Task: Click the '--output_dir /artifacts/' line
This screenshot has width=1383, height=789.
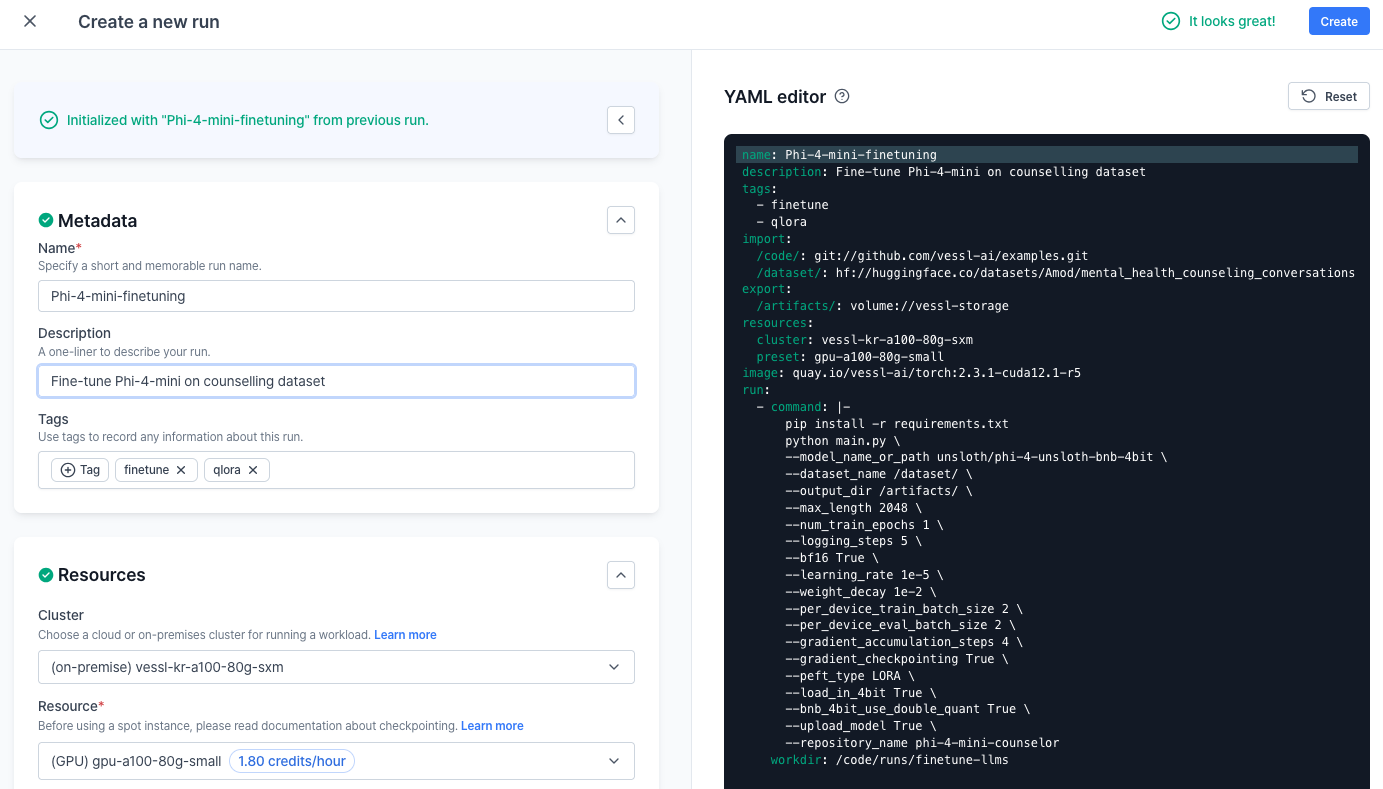Action: tap(878, 491)
